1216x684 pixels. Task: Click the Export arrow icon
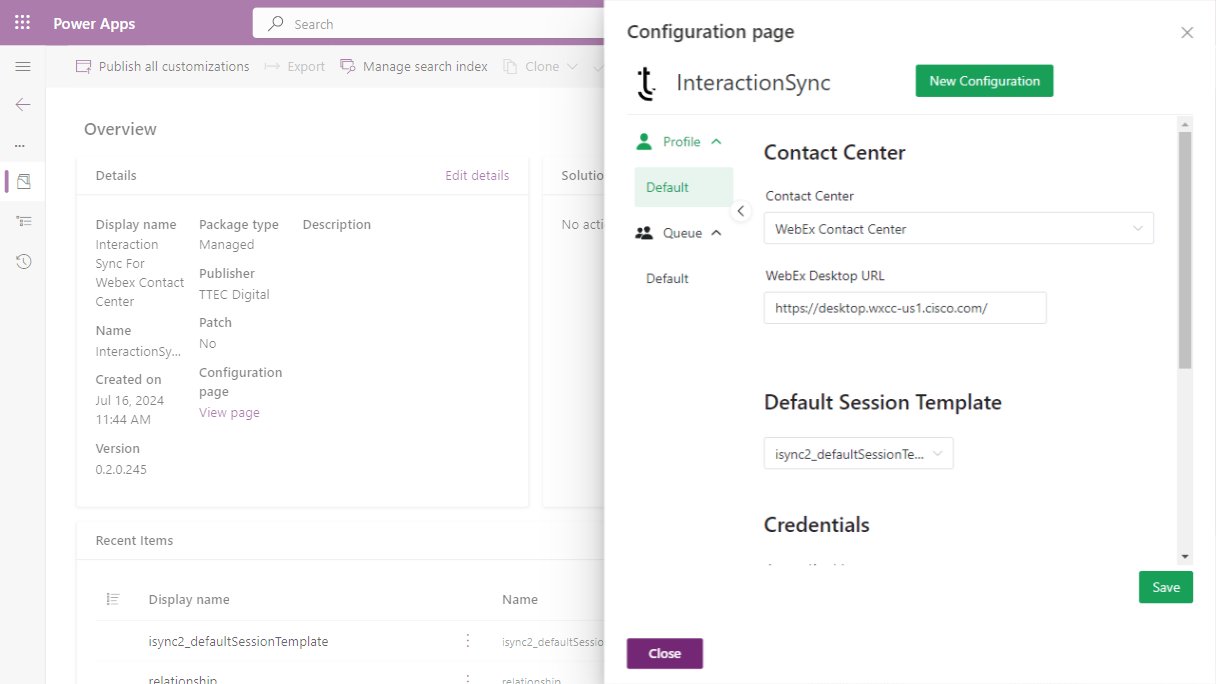click(x=272, y=66)
